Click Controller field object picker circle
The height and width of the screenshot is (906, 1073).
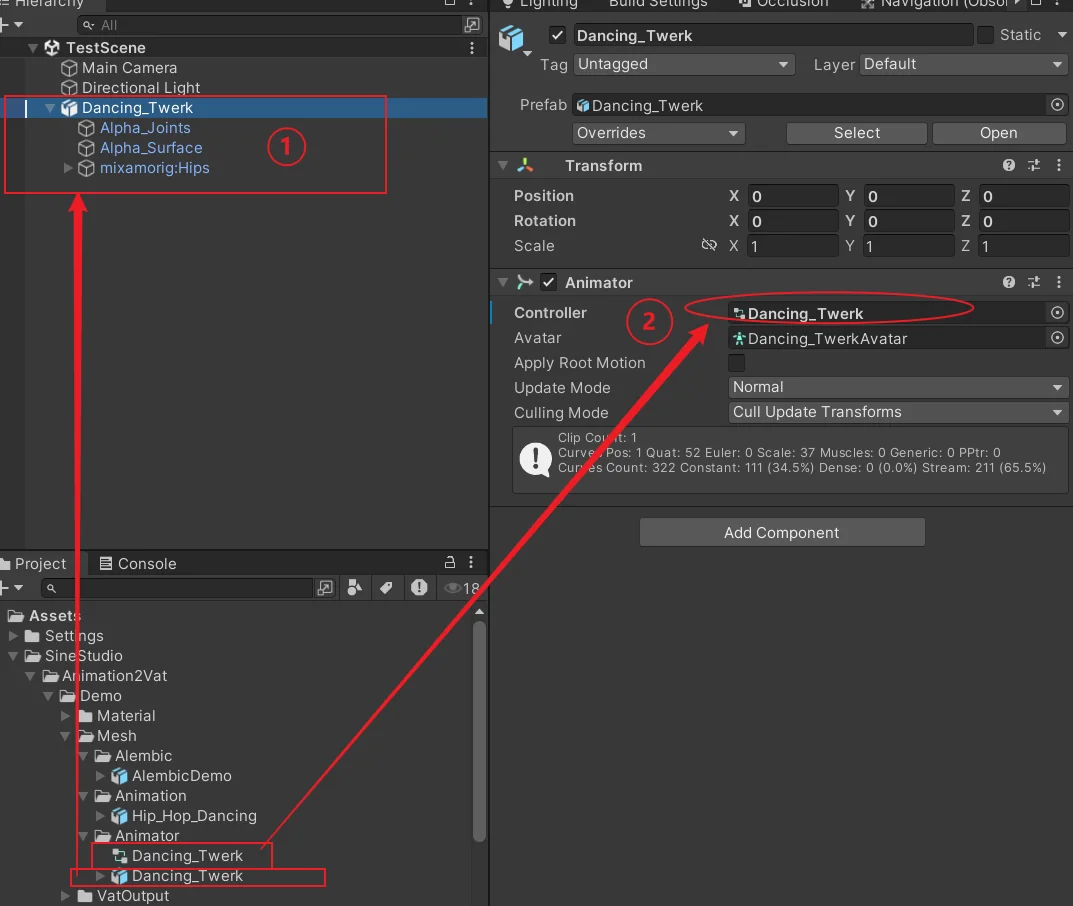click(1057, 313)
